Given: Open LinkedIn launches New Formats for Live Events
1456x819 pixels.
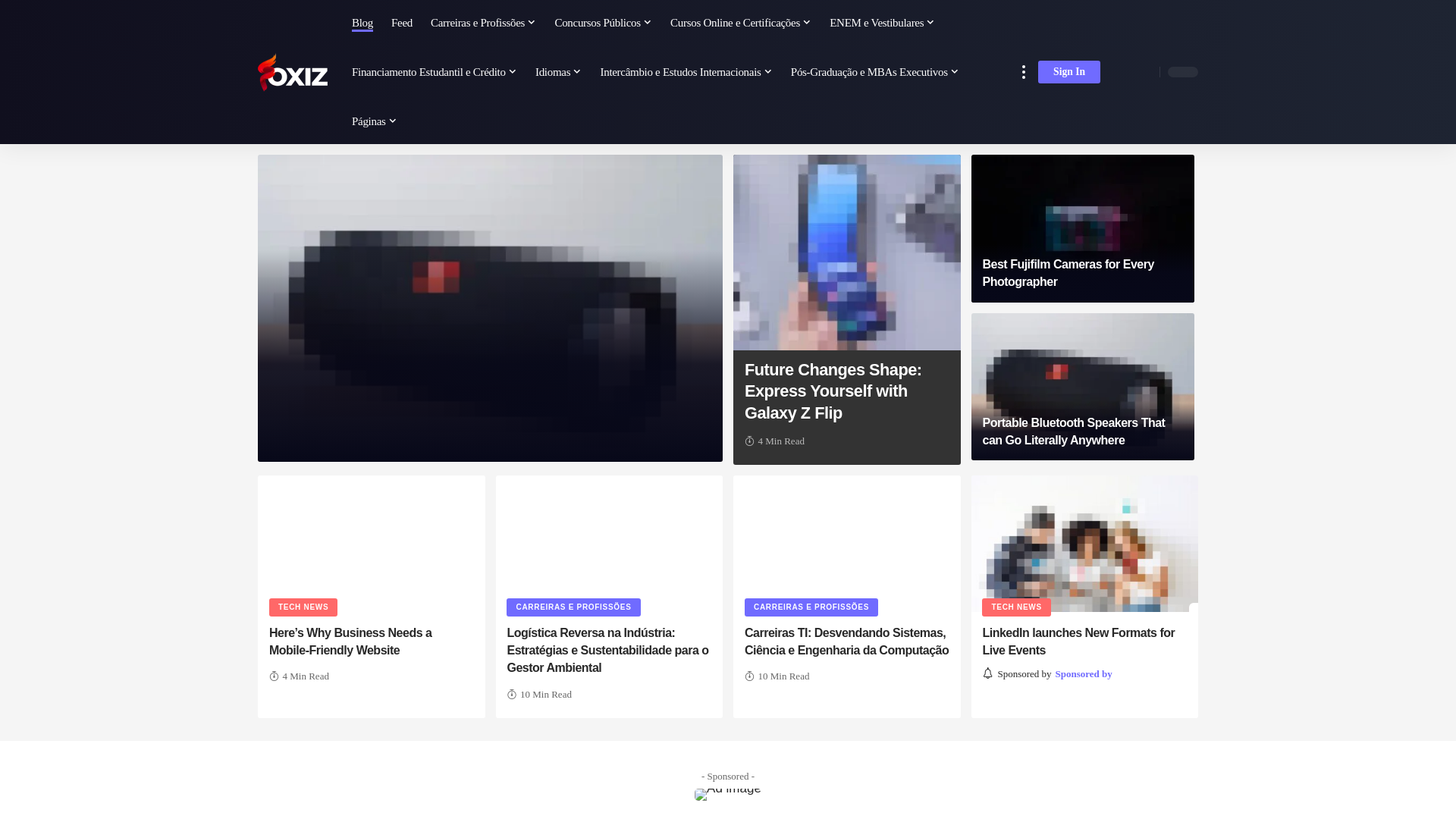Looking at the screenshot, I should click(1078, 642).
